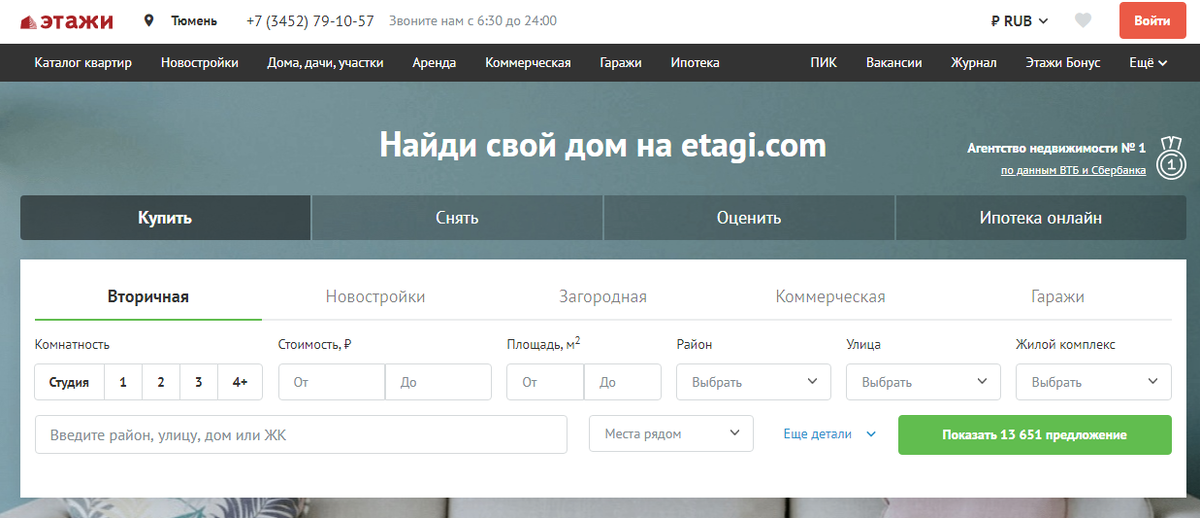Open по данным ВТБ и Сбербанка link
Screen dimensions: 1200x518
[x=1073, y=171]
